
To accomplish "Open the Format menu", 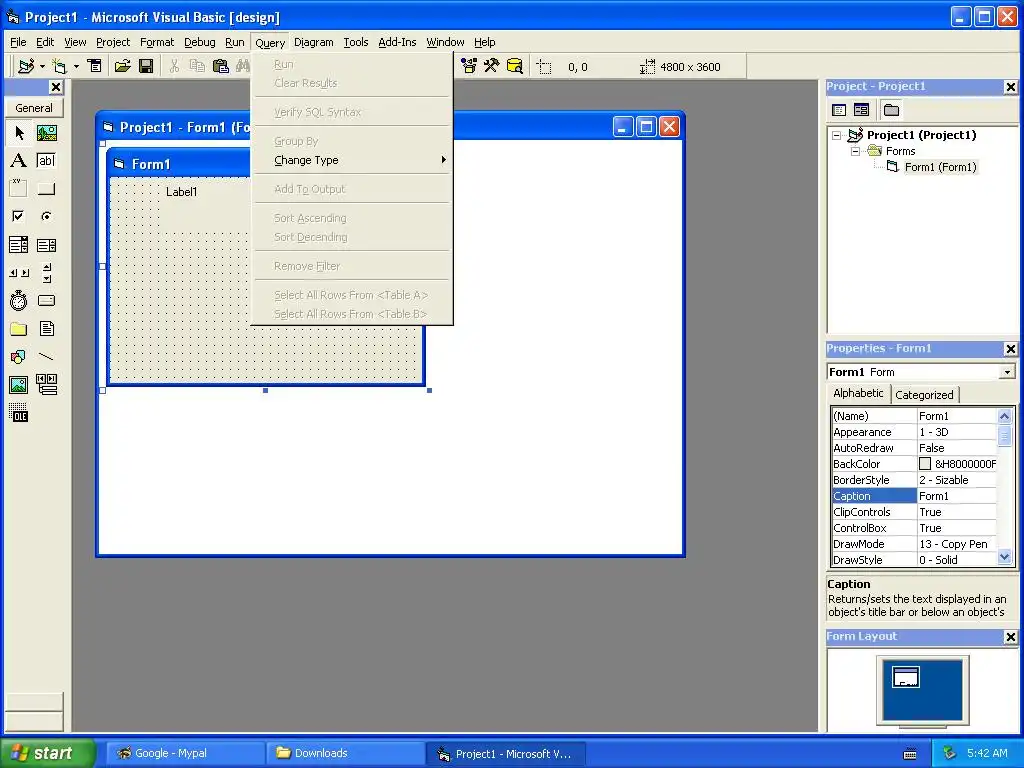I will pos(157,42).
